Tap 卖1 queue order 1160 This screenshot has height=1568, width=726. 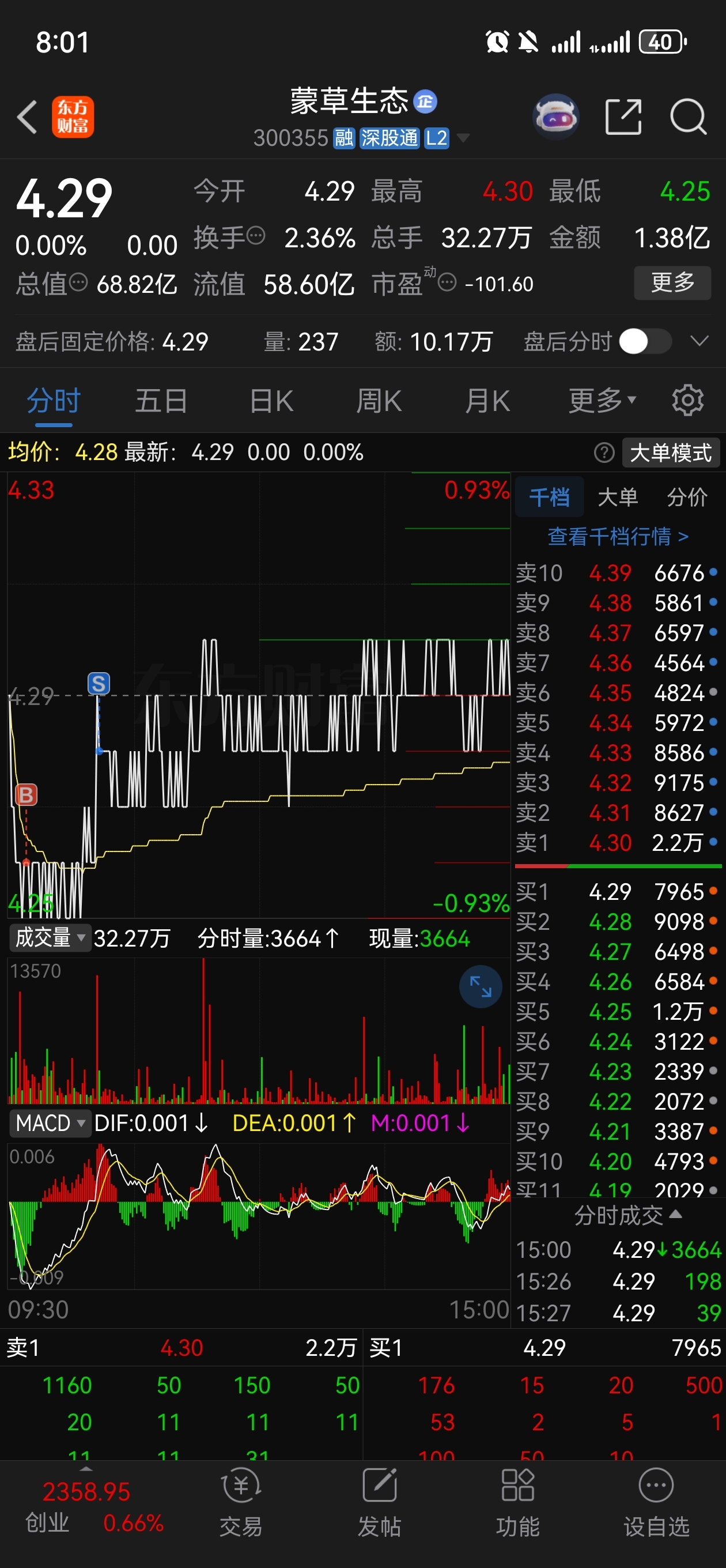67,1385
